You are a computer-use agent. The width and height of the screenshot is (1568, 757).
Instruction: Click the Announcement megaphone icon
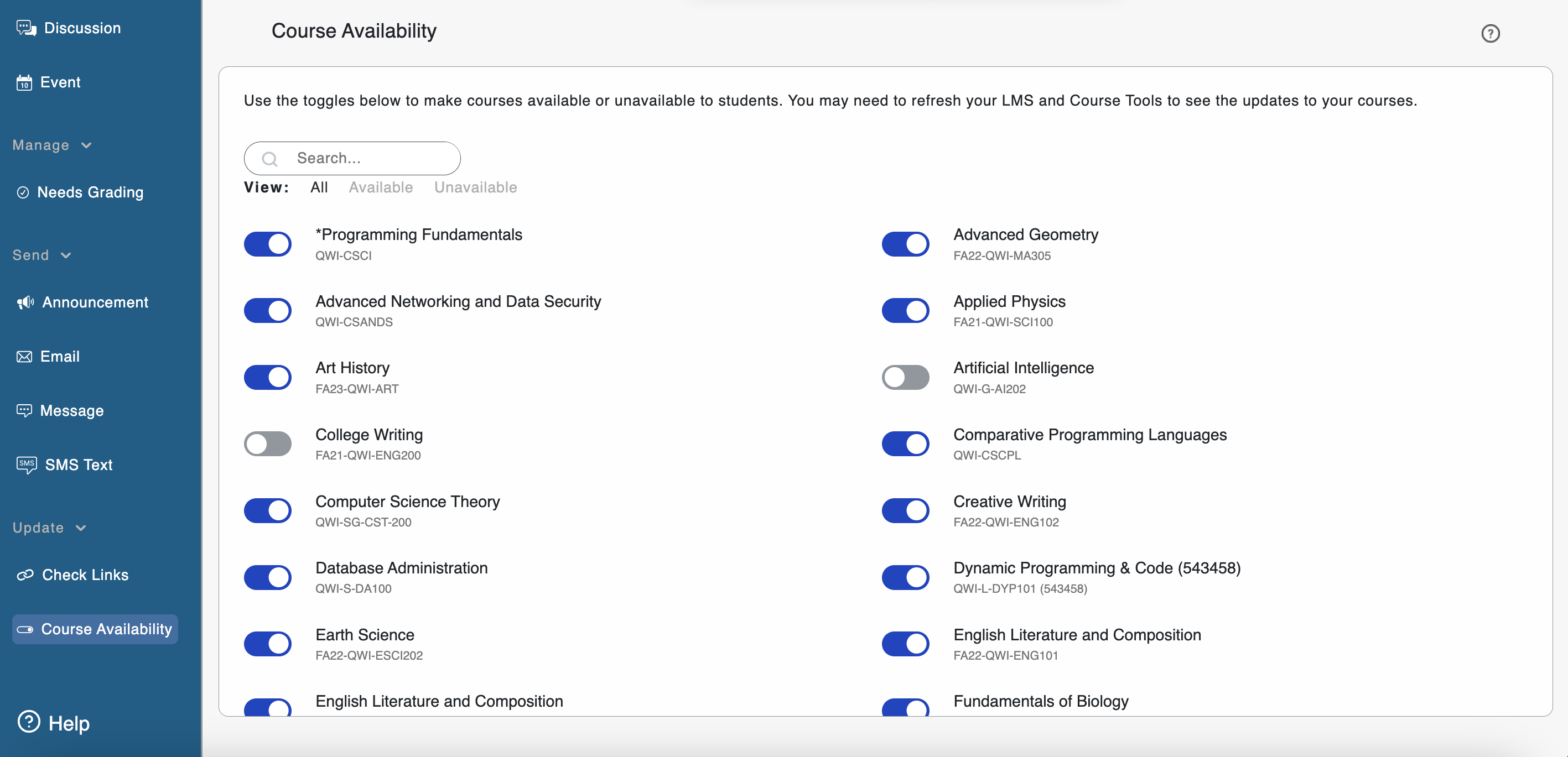25,302
